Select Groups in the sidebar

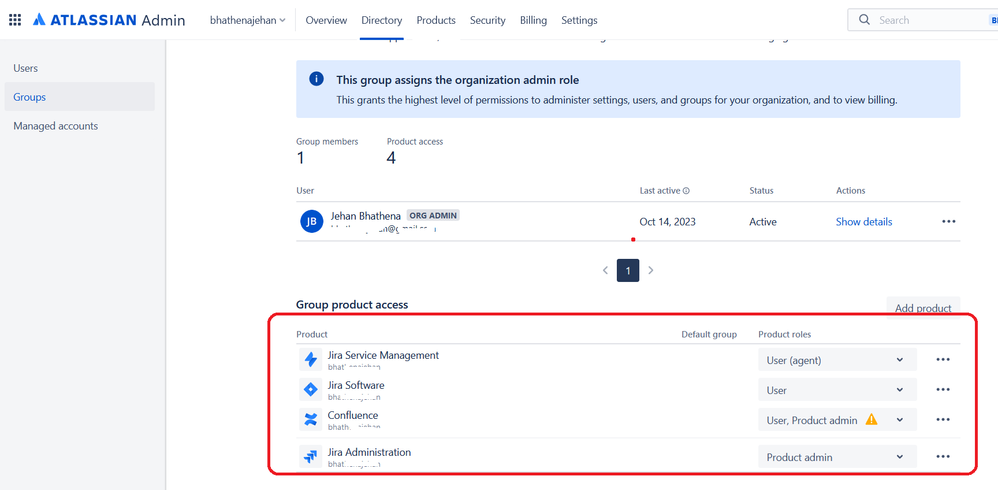point(80,97)
